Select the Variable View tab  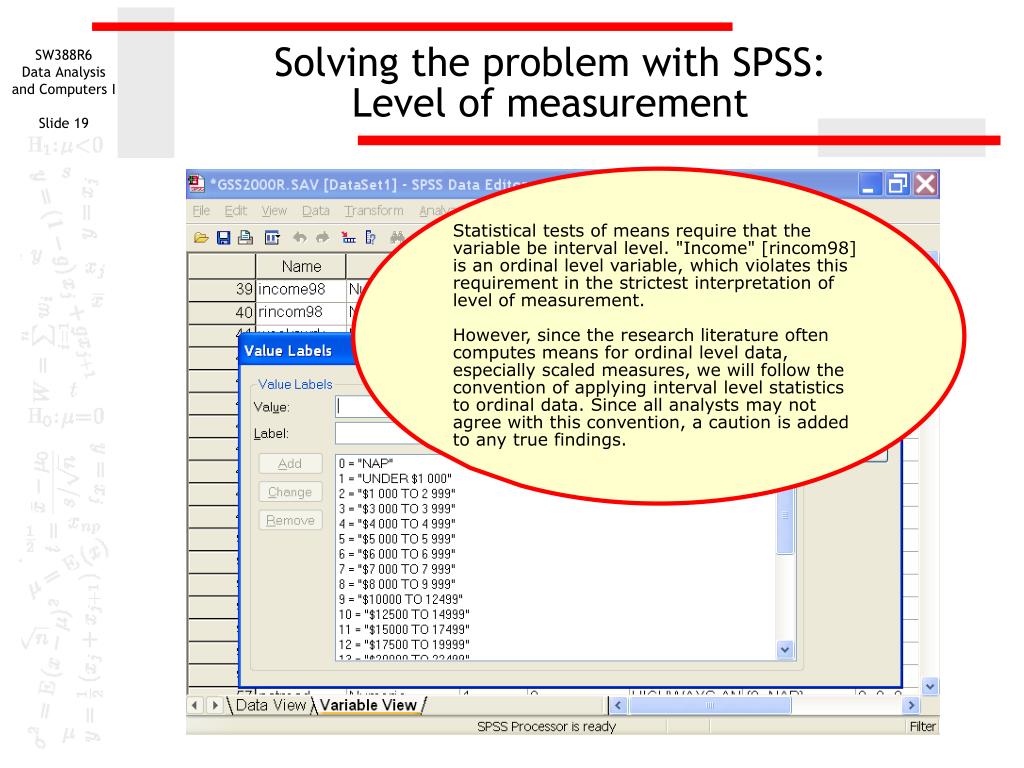(x=368, y=705)
